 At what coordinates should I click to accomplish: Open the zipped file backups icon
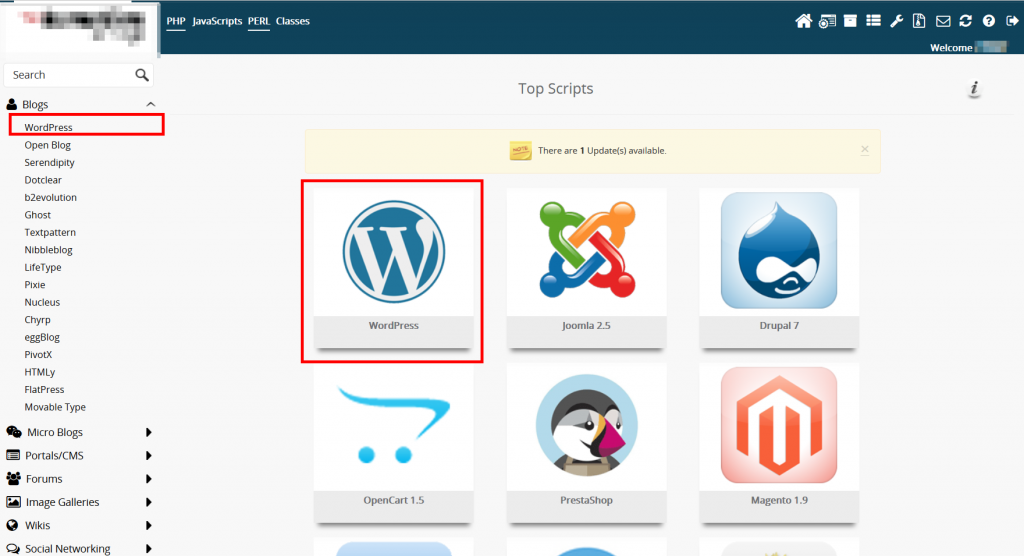(919, 21)
